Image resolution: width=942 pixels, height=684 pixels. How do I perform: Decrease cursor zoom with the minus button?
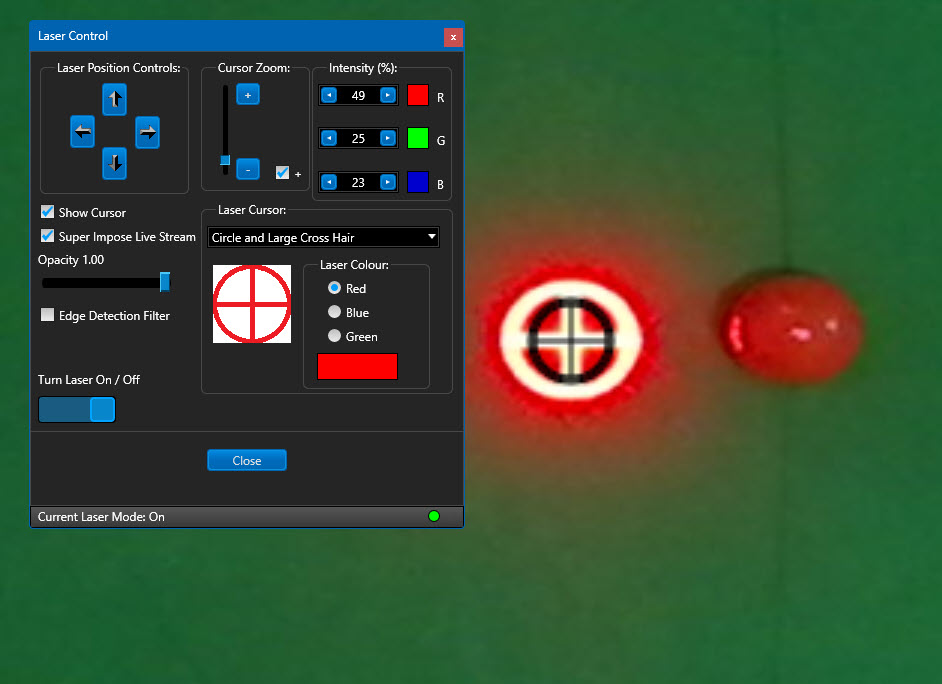pyautogui.click(x=248, y=169)
